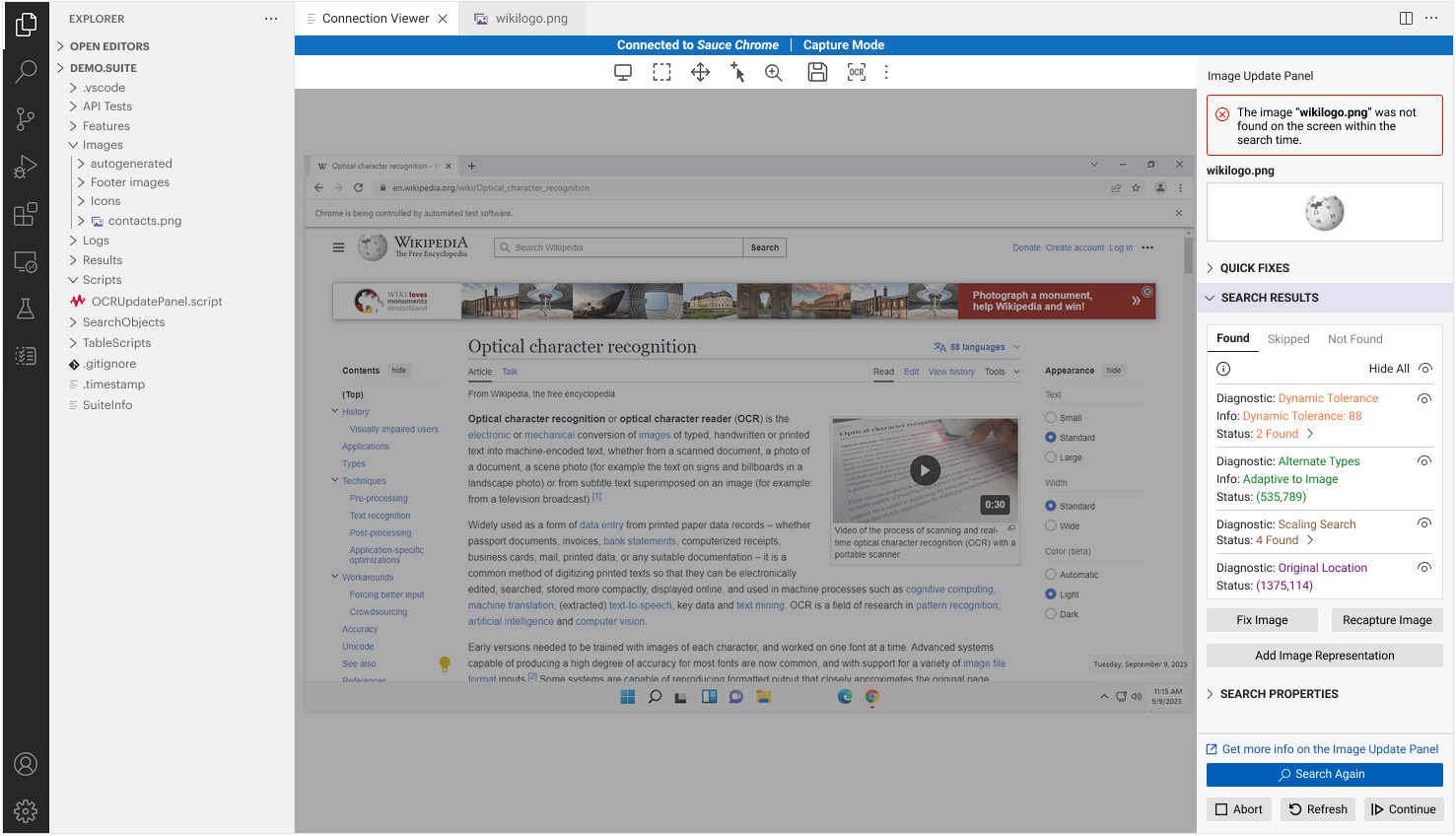The width and height of the screenshot is (1456, 836).
Task: Expand the SEARCH PROPERTIES section
Action: point(1324,694)
